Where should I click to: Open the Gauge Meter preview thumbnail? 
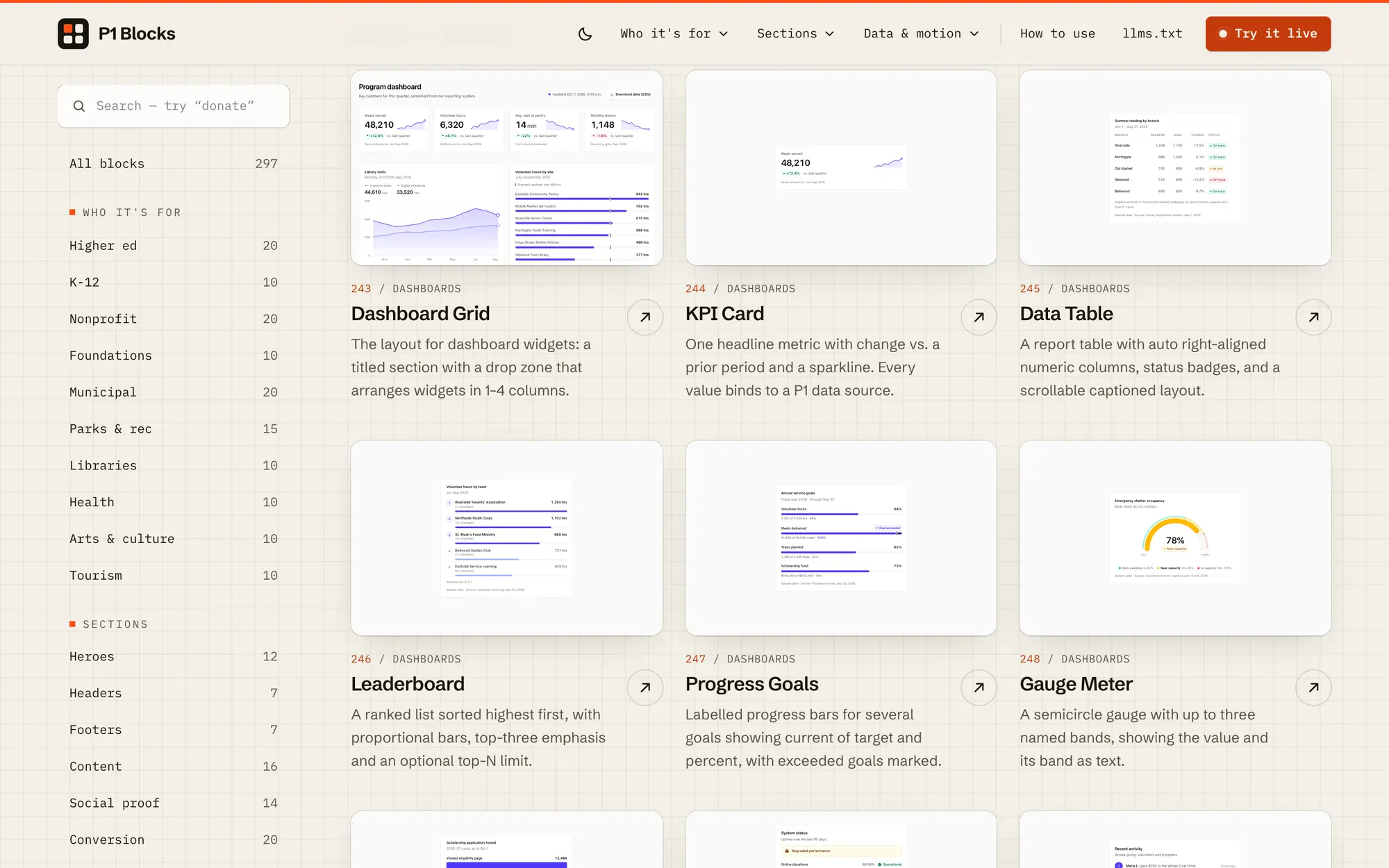click(x=1175, y=538)
